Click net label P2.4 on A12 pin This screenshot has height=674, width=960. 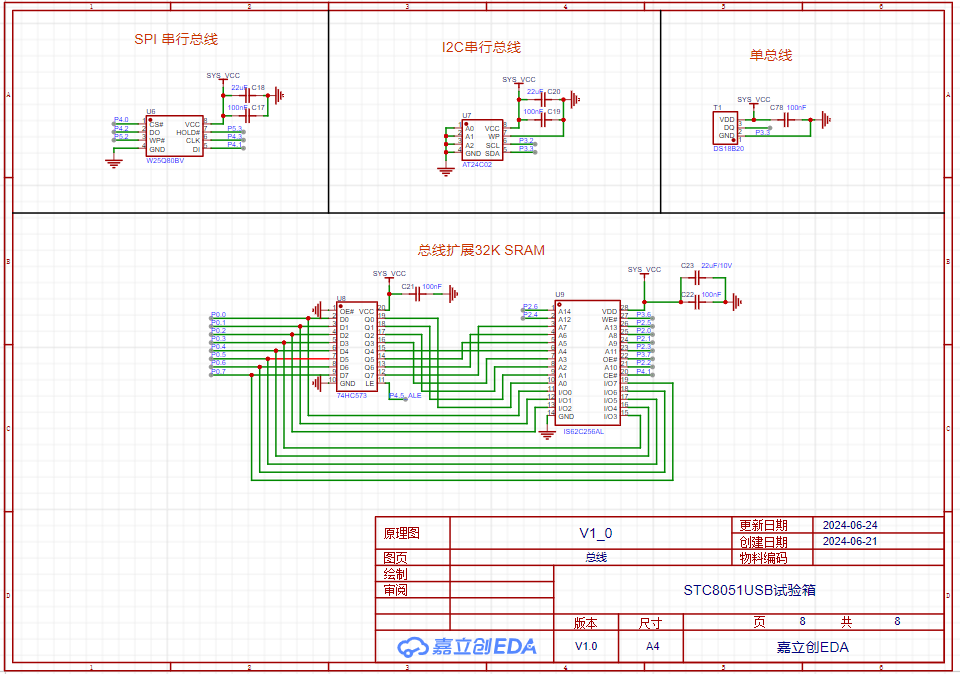530,315
